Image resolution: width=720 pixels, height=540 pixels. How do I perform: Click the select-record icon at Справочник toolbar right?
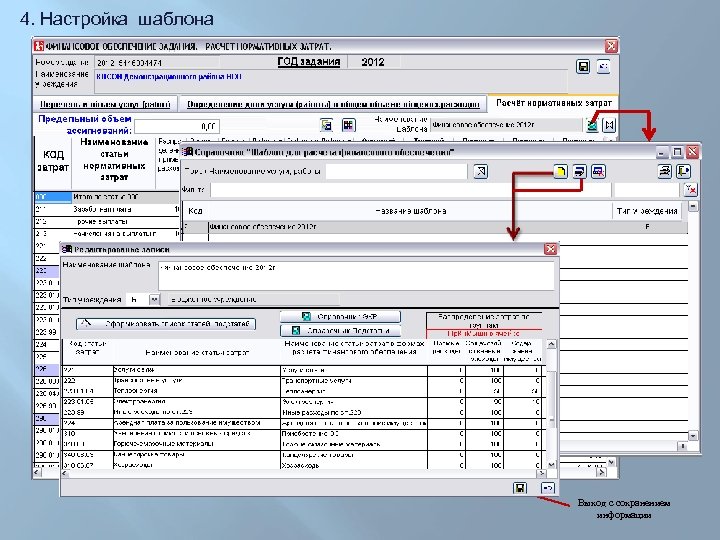[x=664, y=172]
